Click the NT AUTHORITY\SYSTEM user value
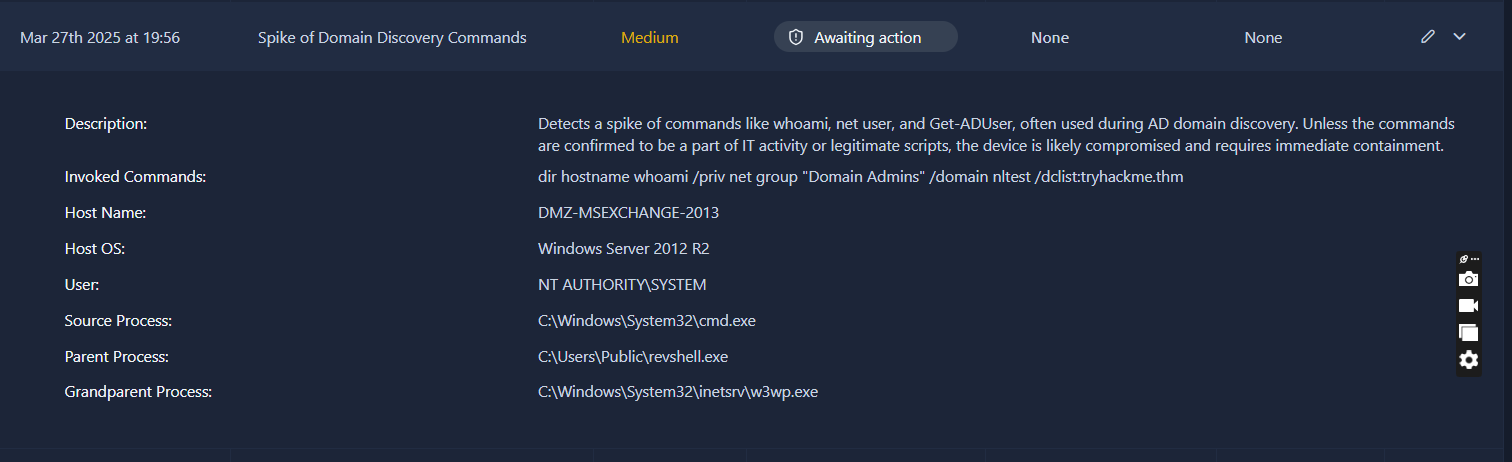Viewport: 1512px width, 462px height. tap(622, 285)
